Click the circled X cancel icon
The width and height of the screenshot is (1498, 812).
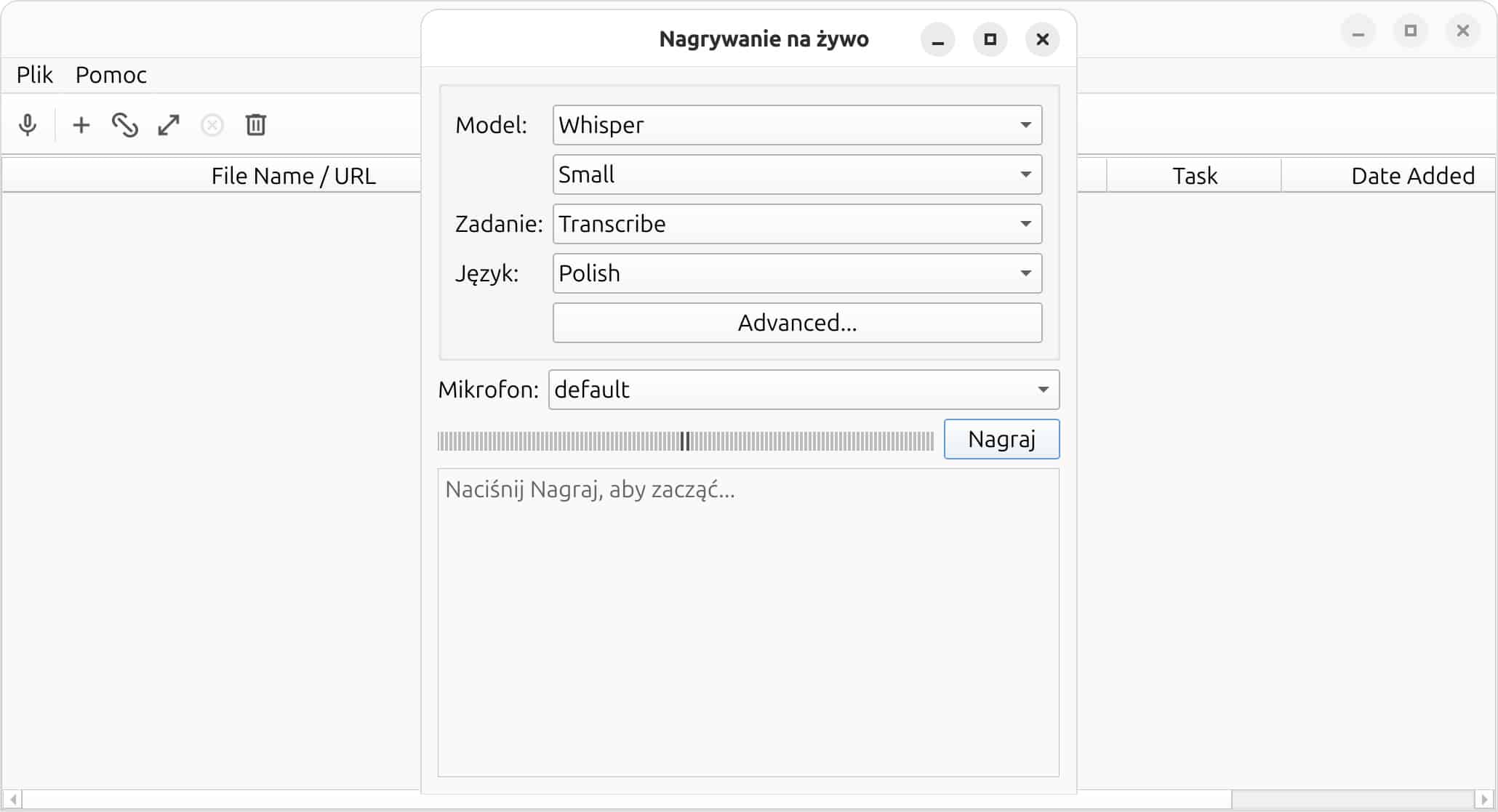[212, 125]
